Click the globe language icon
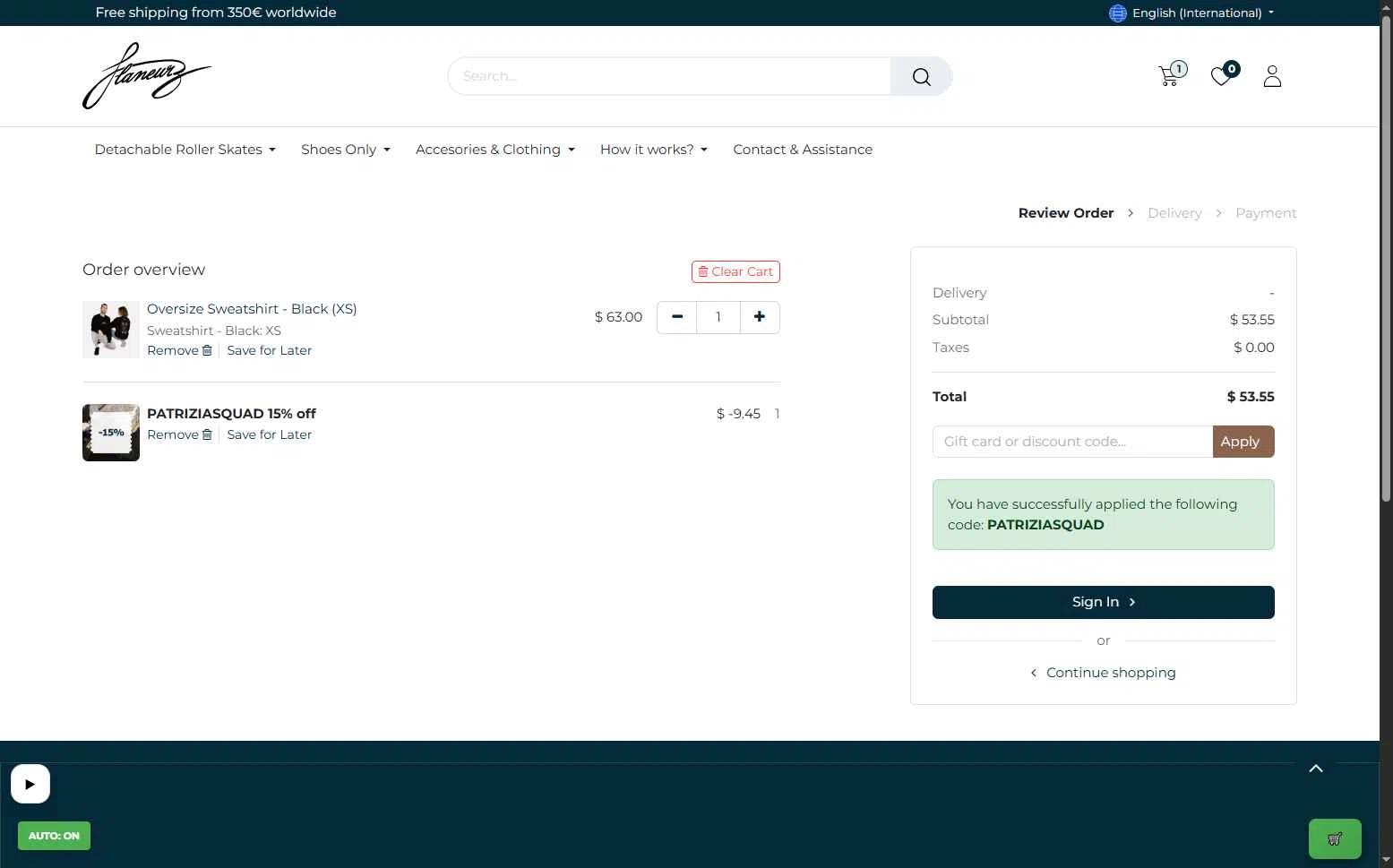 1117,13
